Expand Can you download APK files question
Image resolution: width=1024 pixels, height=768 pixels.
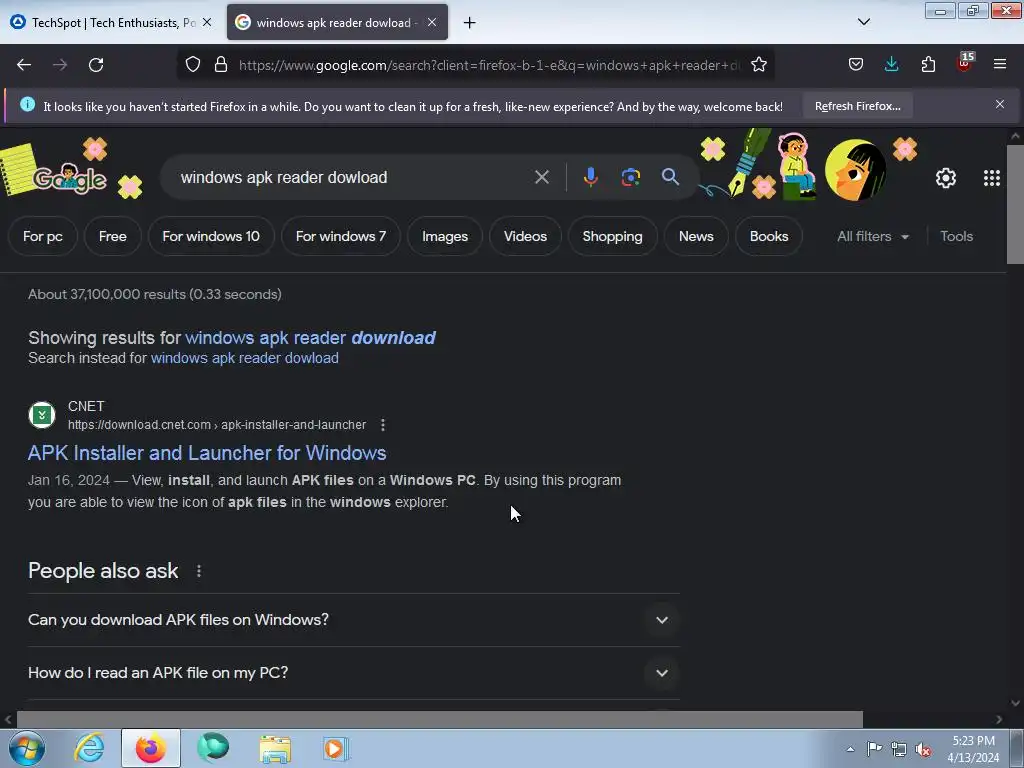click(353, 620)
